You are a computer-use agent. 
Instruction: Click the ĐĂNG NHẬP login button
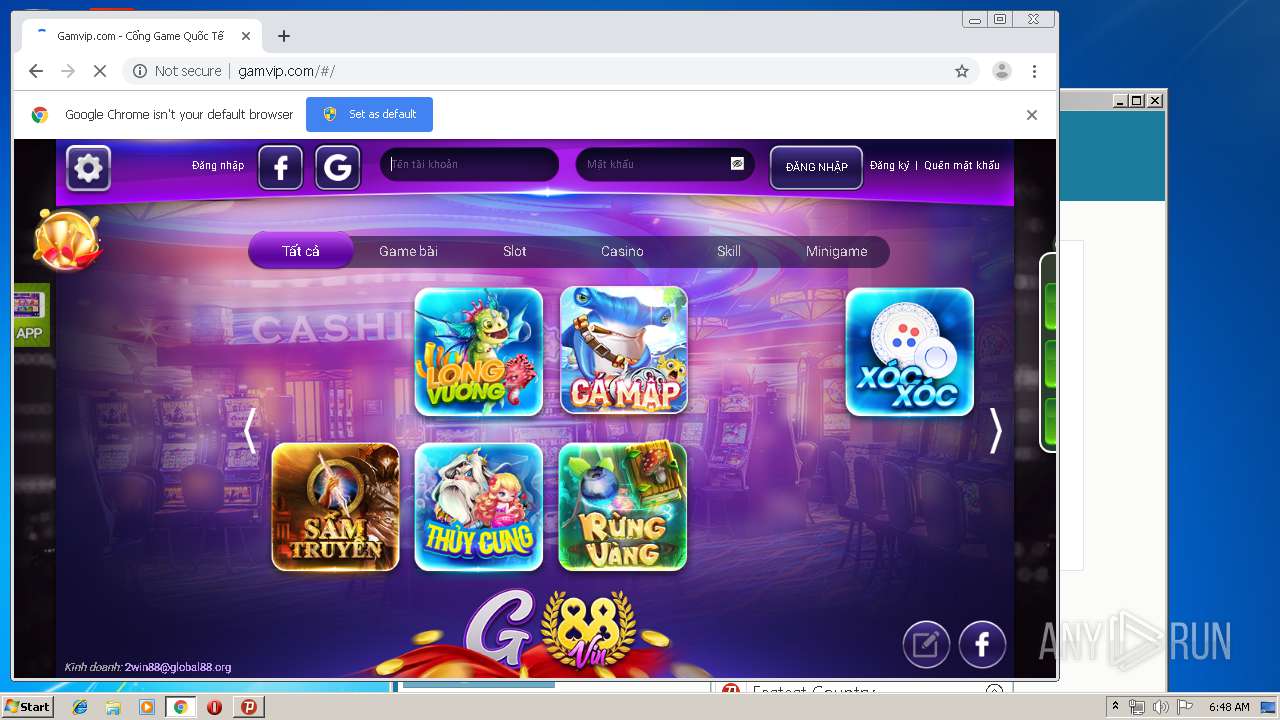pyautogui.click(x=816, y=167)
